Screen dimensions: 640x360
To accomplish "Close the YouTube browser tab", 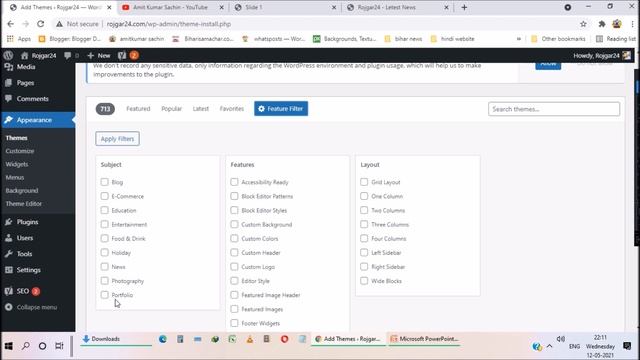I will pyautogui.click(x=222, y=7).
